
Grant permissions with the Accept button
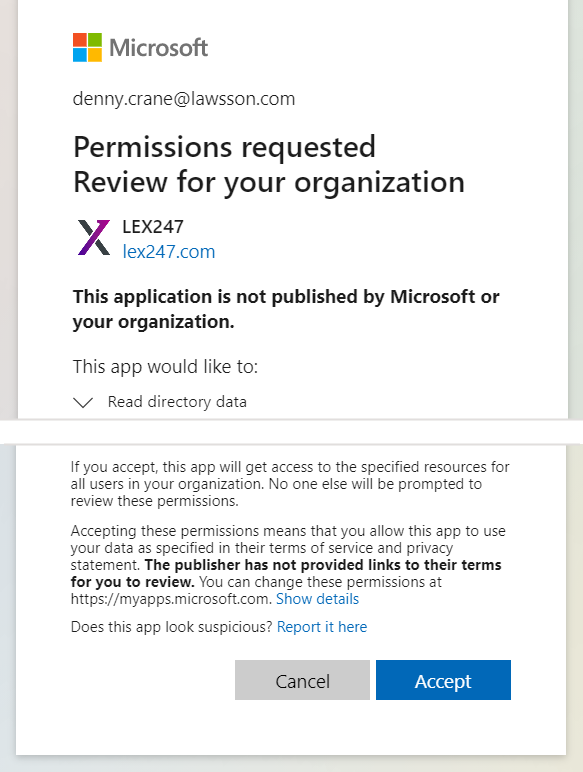click(443, 680)
